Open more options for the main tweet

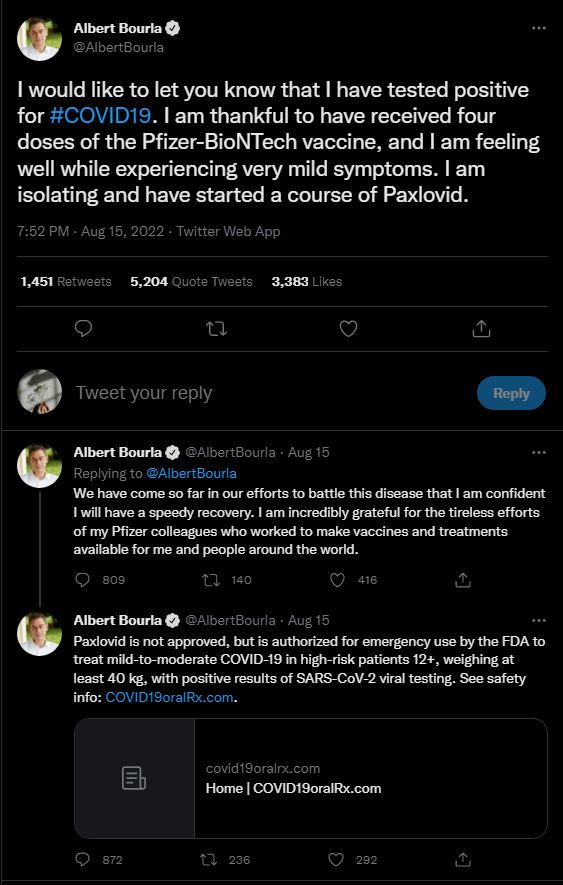(539, 28)
